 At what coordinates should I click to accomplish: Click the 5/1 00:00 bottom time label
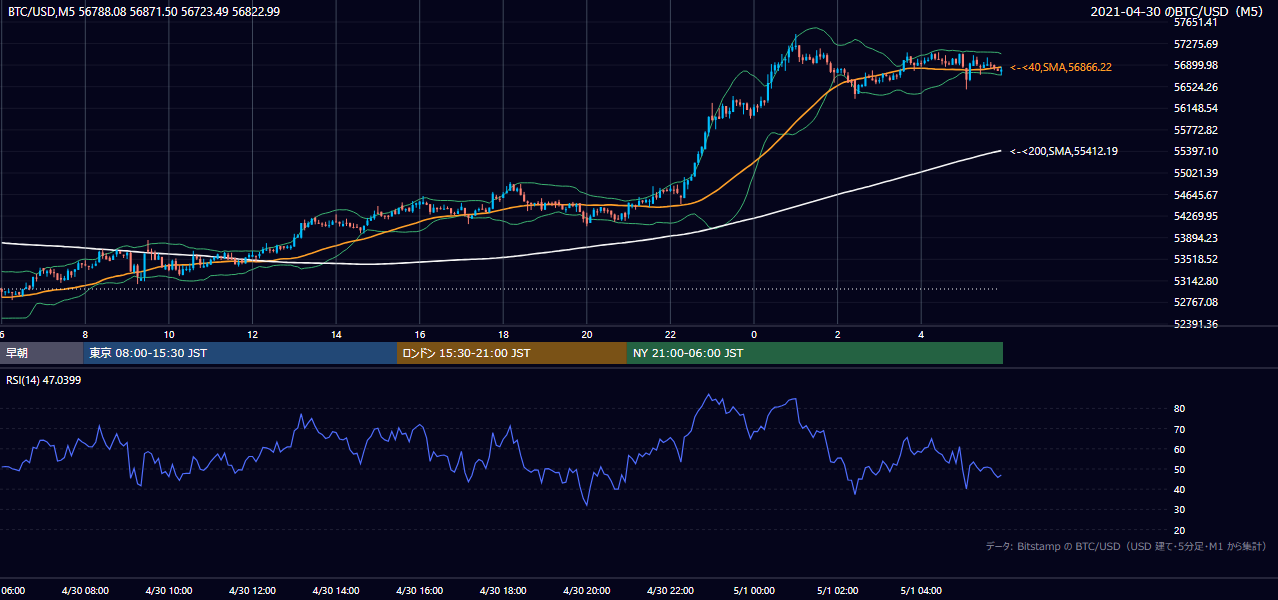(x=754, y=590)
